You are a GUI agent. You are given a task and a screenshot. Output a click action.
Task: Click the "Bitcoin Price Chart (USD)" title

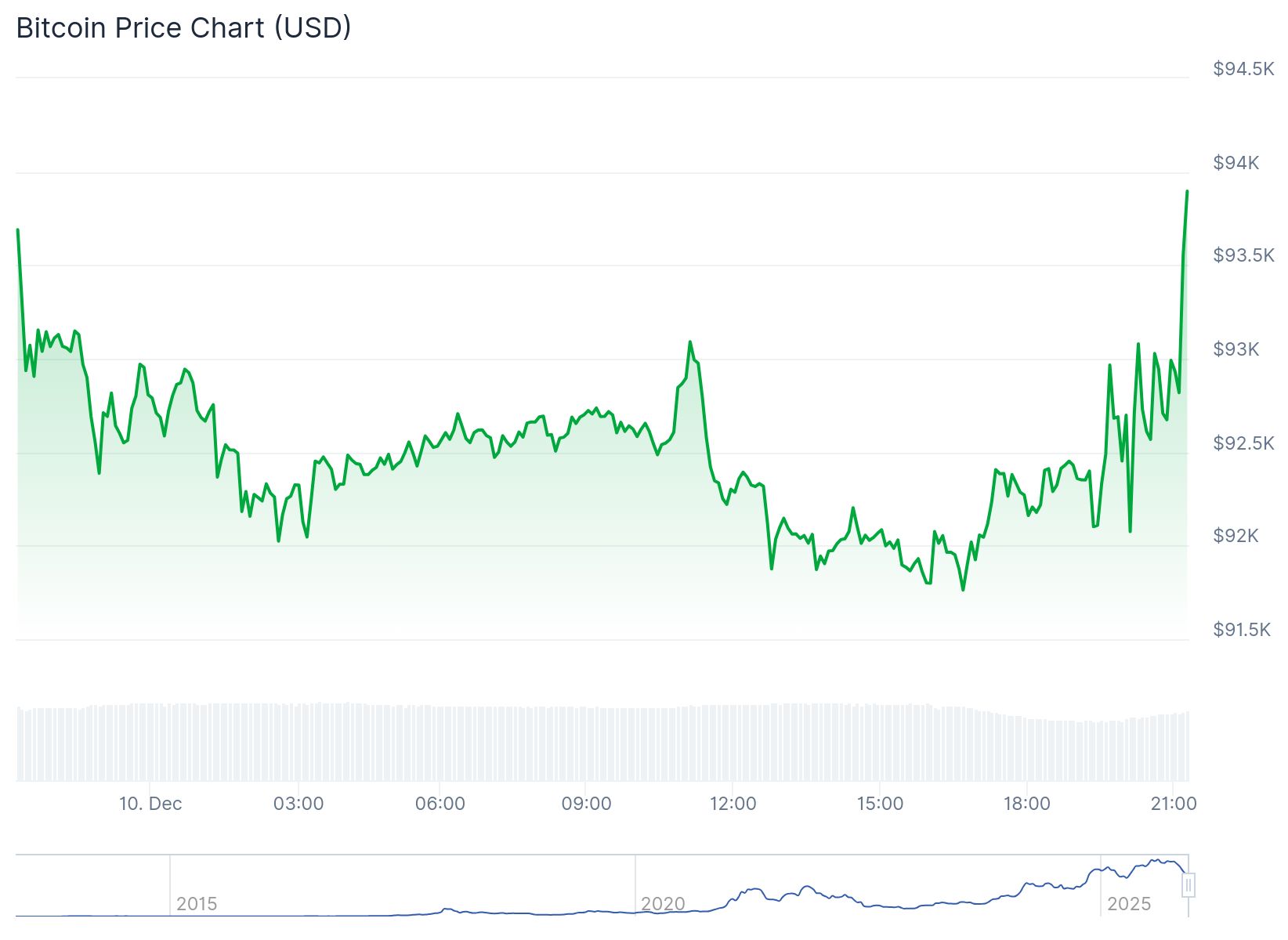(183, 28)
